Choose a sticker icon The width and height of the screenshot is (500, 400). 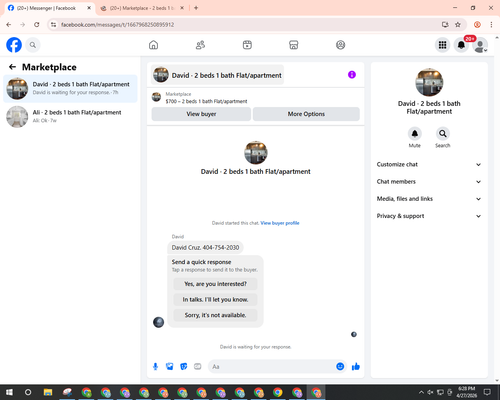(x=184, y=367)
